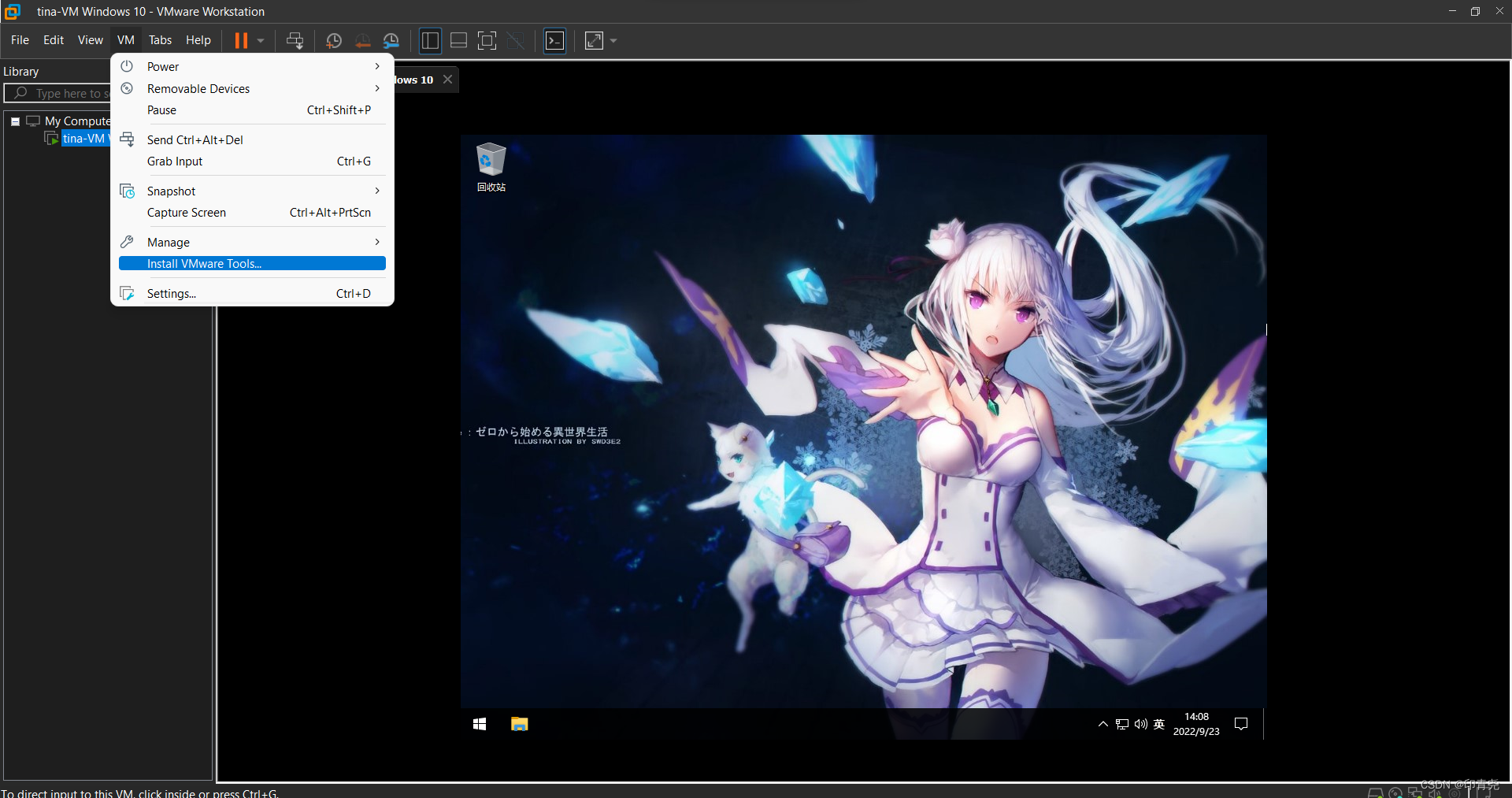Toggle the library sidebar view button
Viewport: 1512px width, 798px height.
[430, 40]
